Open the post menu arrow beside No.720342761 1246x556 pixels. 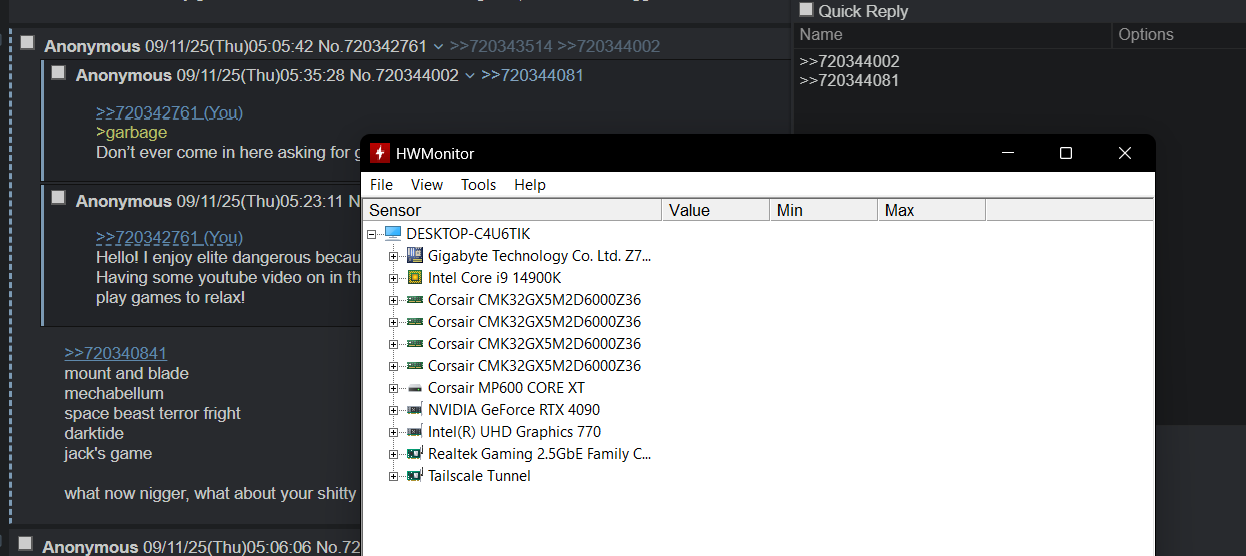click(x=438, y=47)
